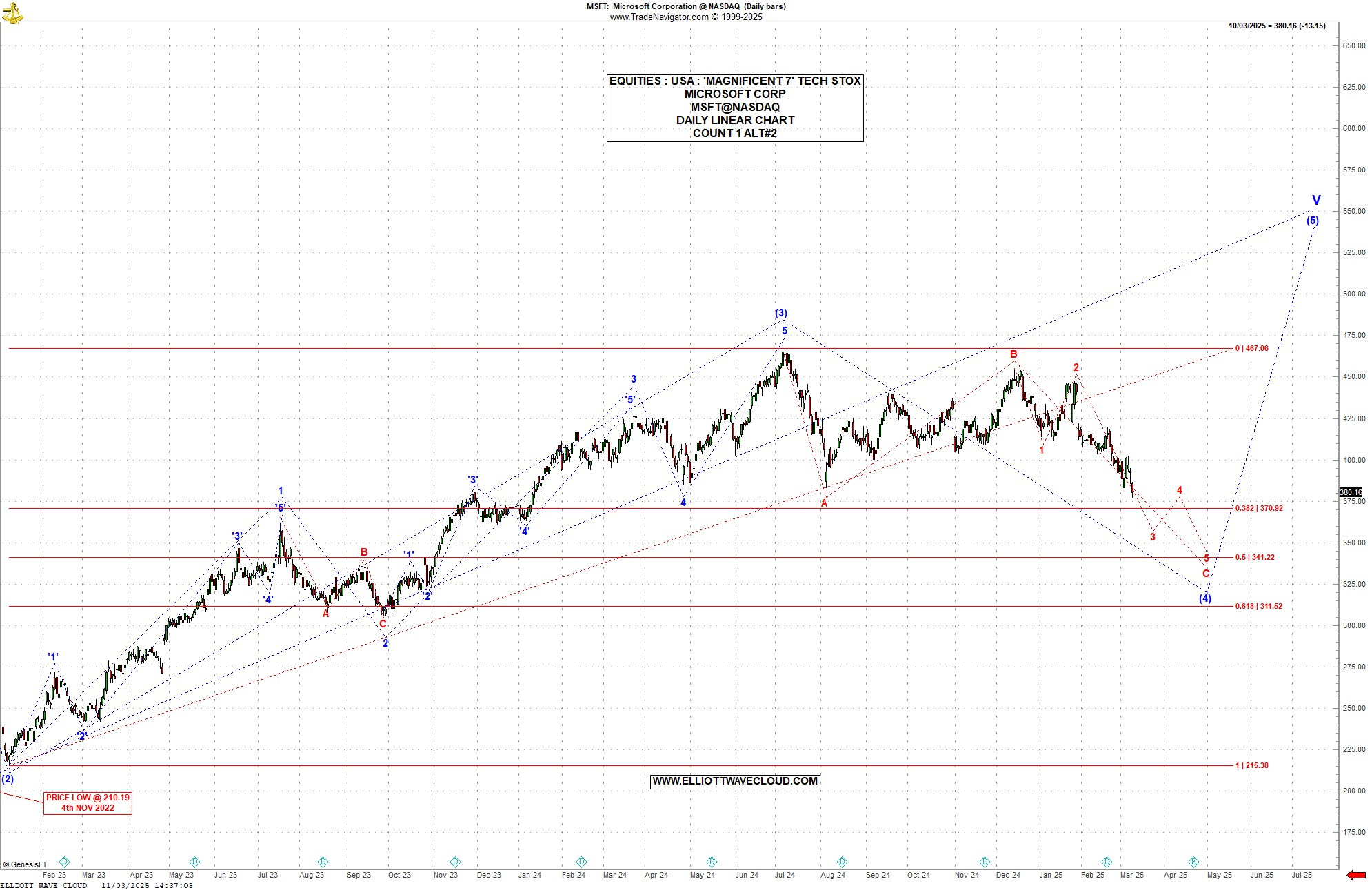Click the current price tag 380.16 on axis
The width and height of the screenshot is (1372, 890).
point(1351,492)
